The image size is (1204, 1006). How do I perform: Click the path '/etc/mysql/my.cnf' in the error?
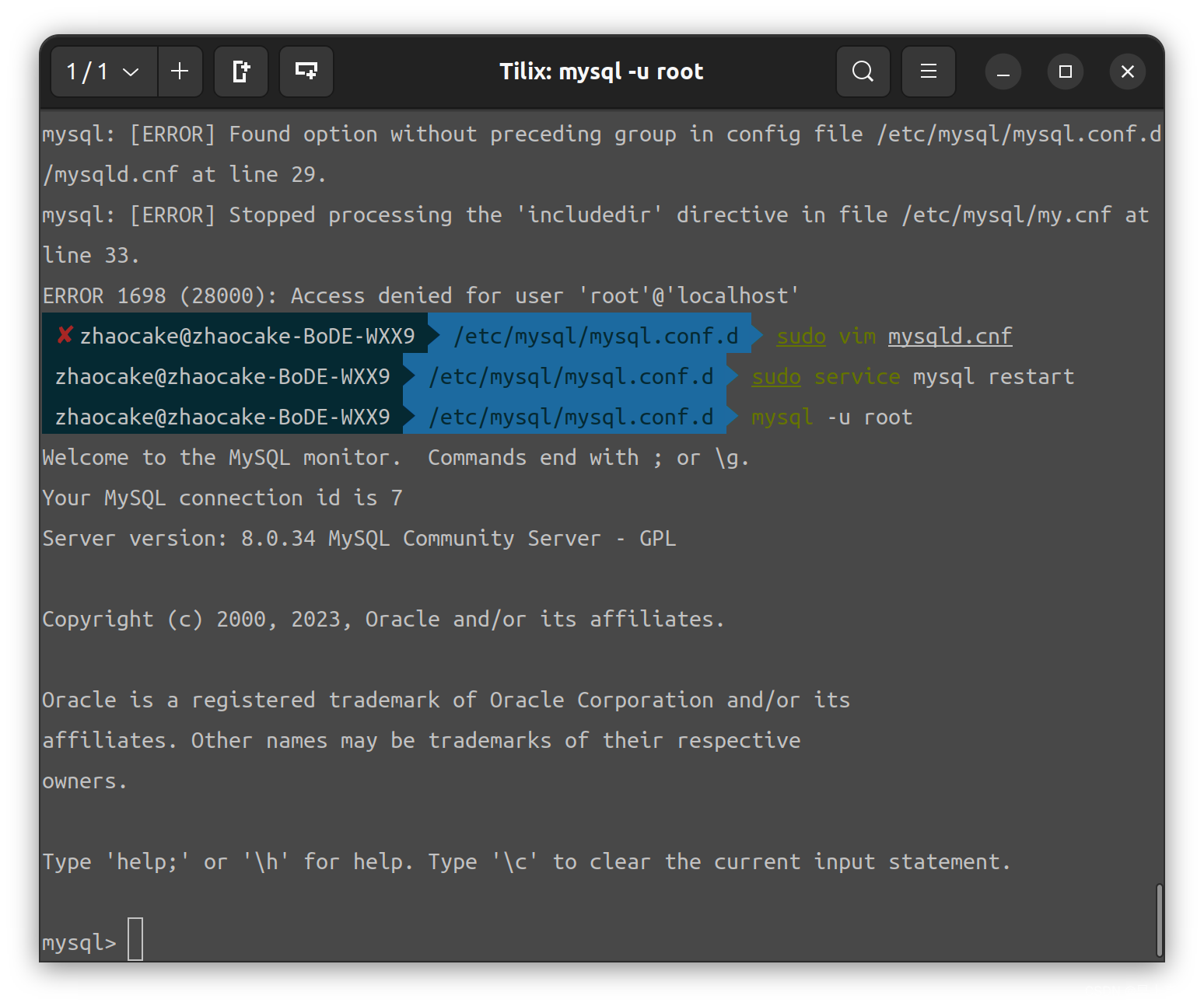(x=1006, y=215)
